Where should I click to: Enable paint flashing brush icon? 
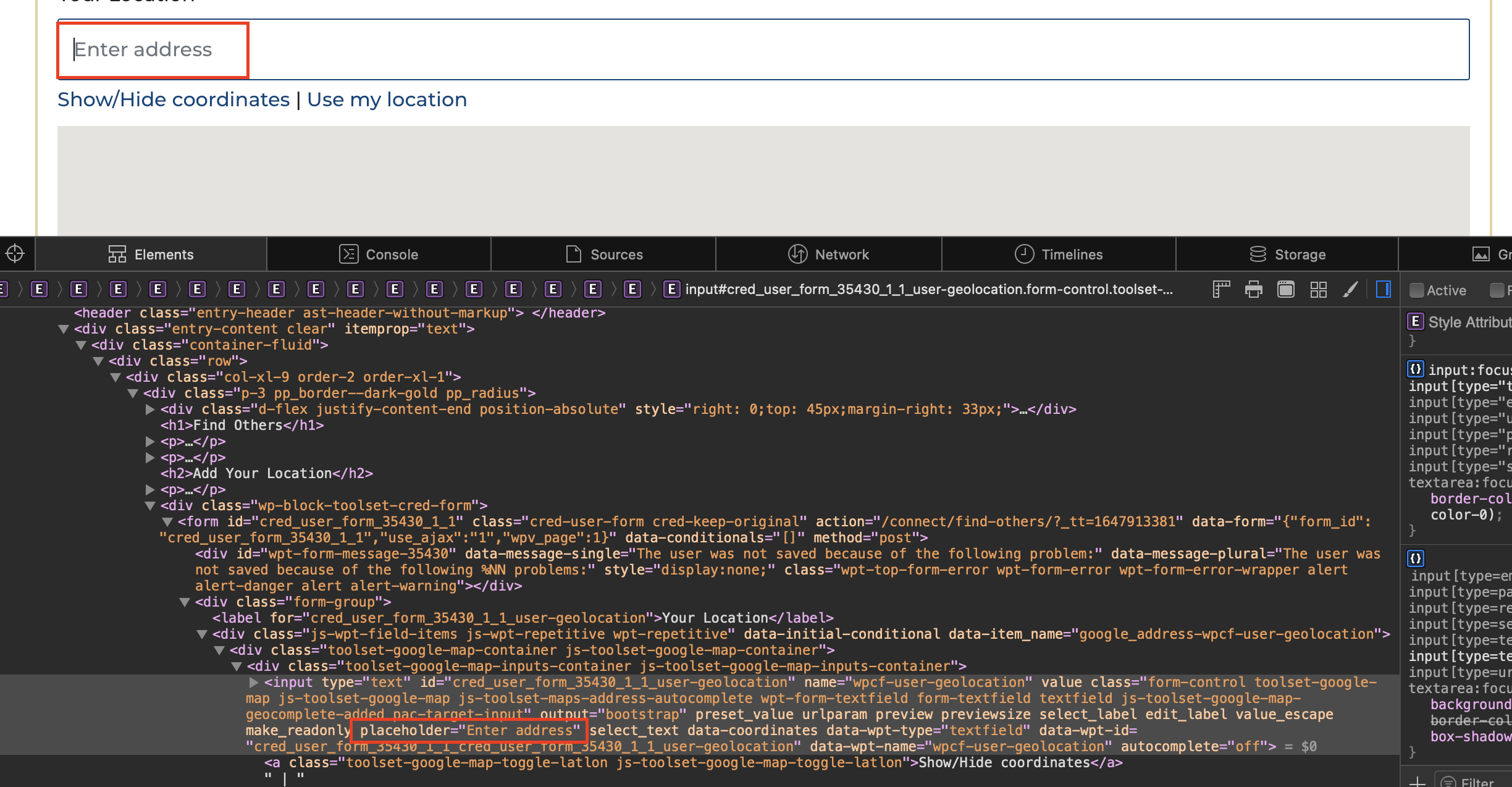[1351, 289]
